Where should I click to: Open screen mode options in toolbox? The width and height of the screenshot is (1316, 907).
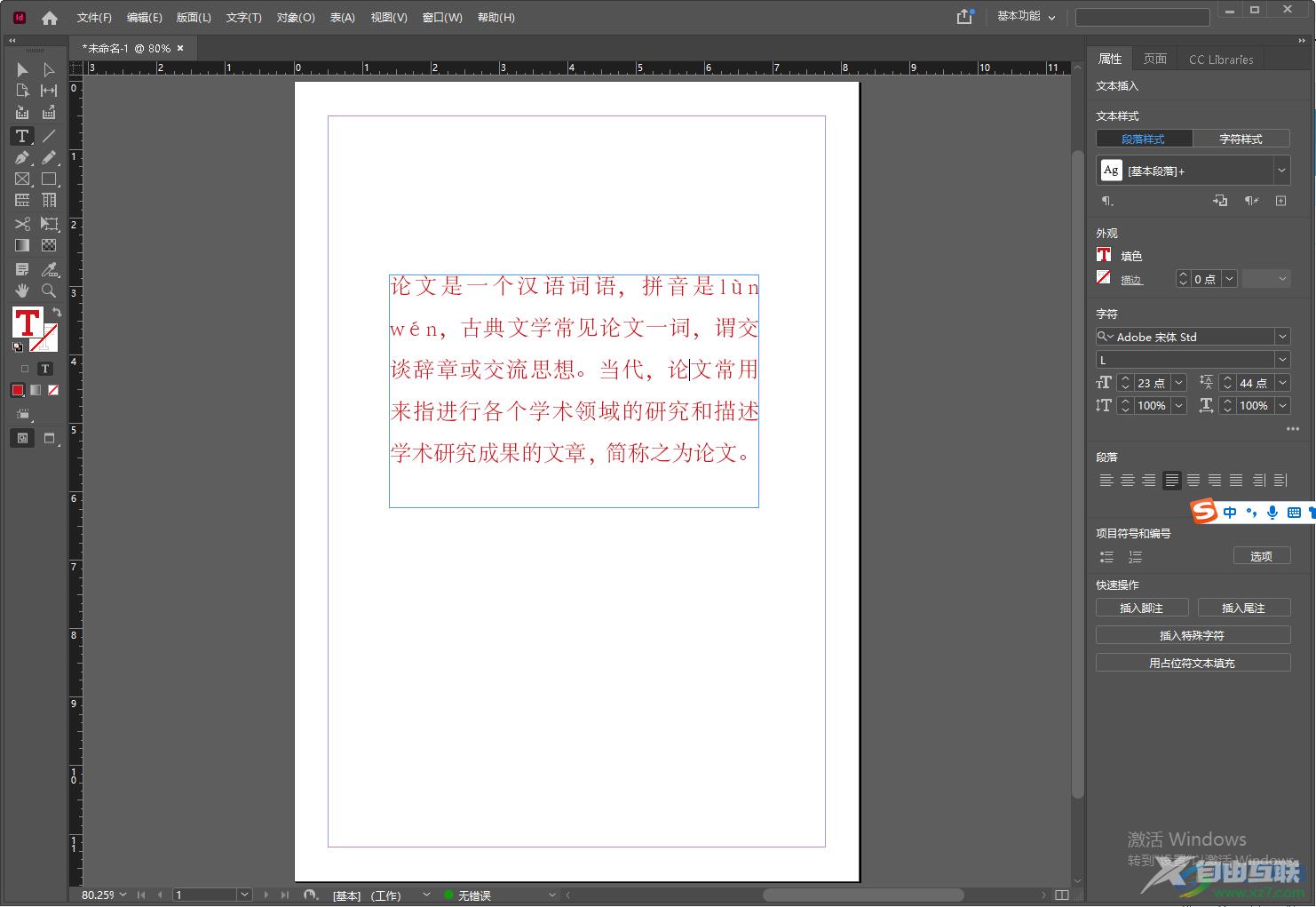coord(50,438)
